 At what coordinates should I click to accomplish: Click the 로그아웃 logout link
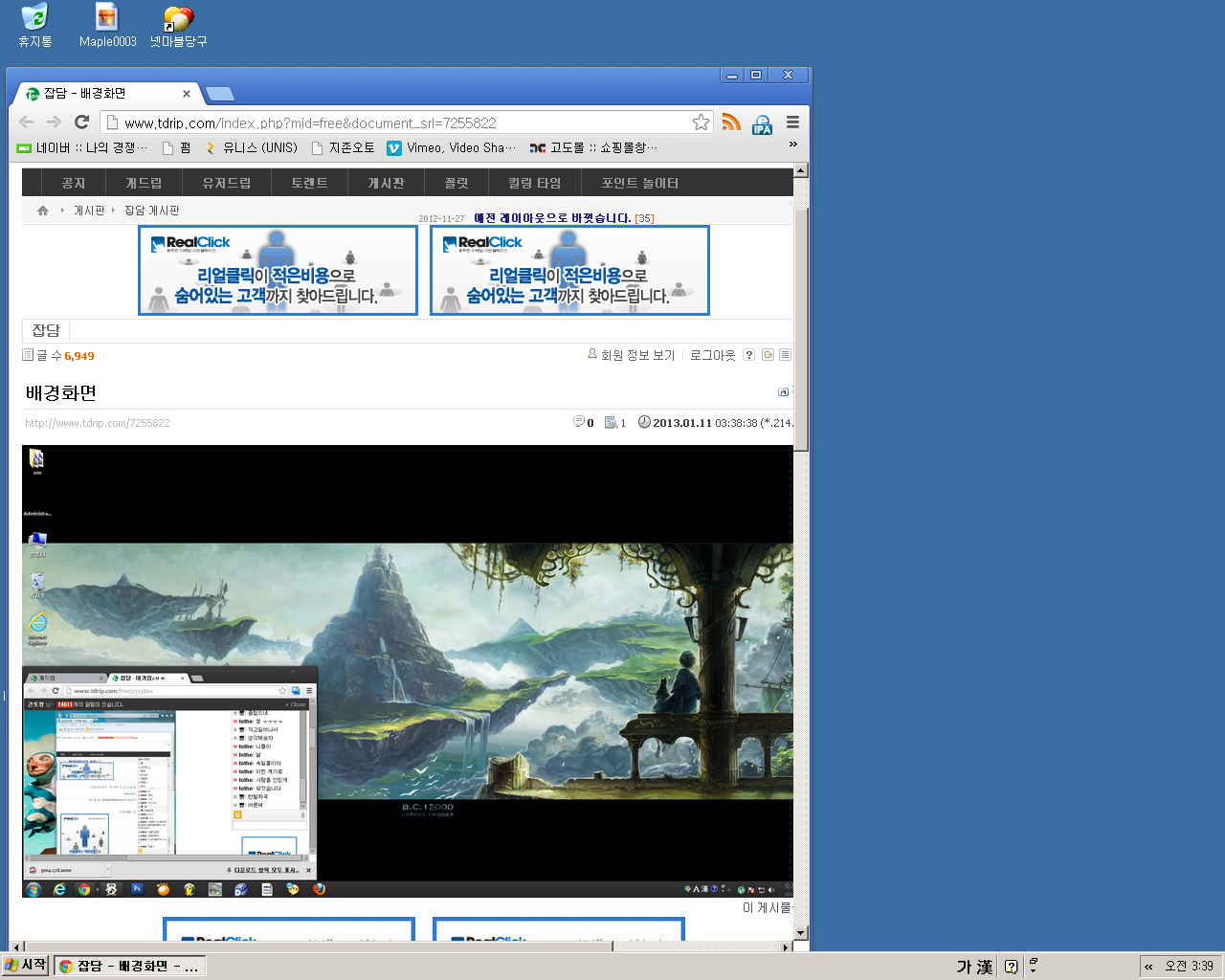[x=712, y=355]
